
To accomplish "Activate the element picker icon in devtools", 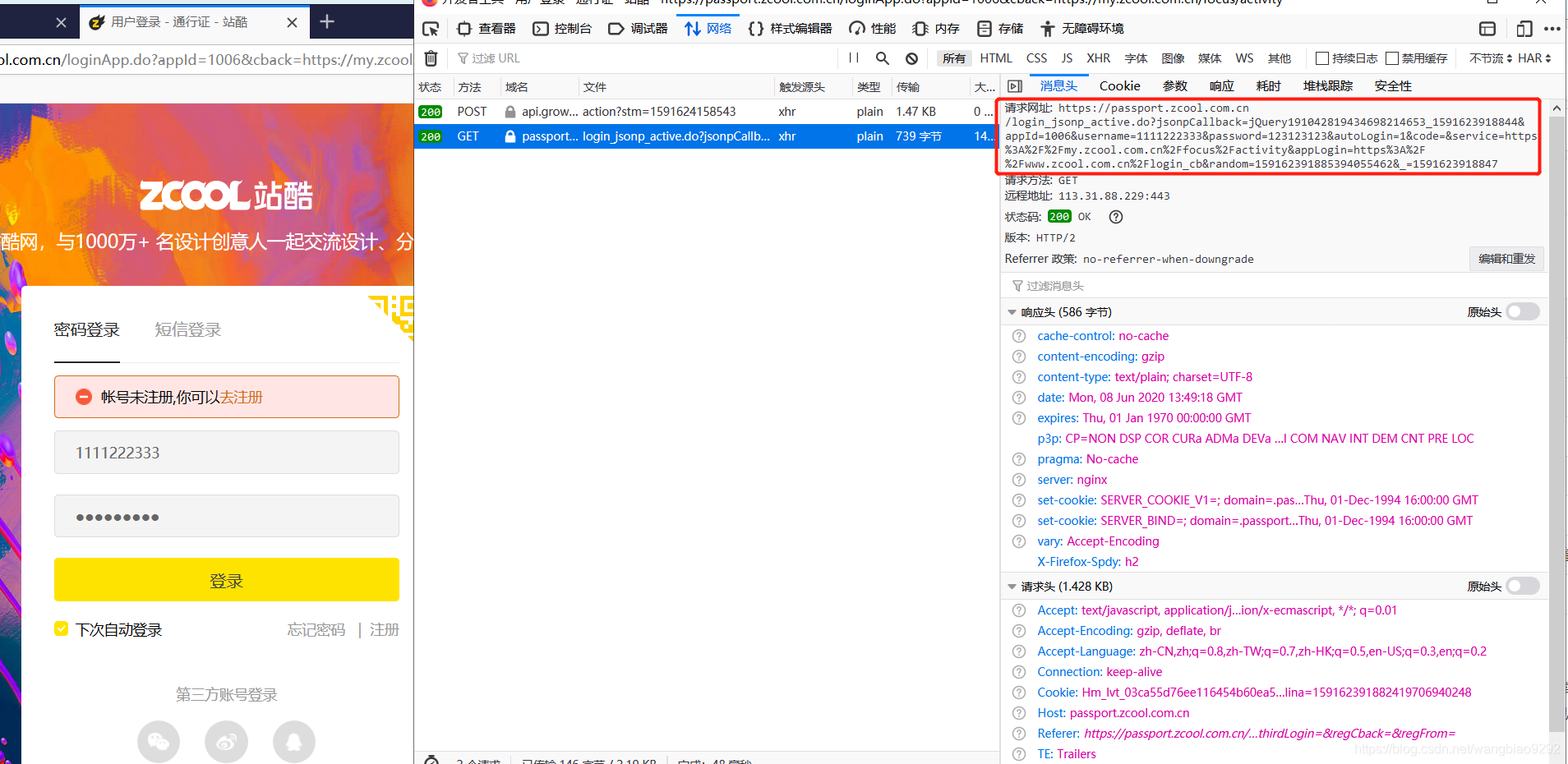I will (x=430, y=29).
